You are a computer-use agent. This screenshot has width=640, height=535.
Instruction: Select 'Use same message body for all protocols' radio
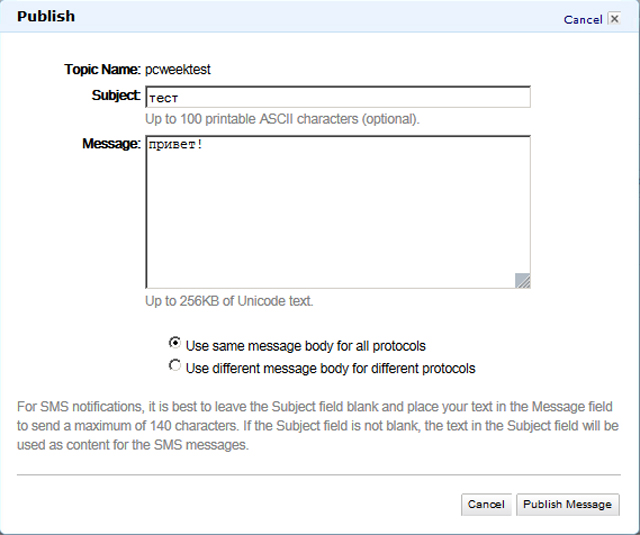click(x=175, y=343)
